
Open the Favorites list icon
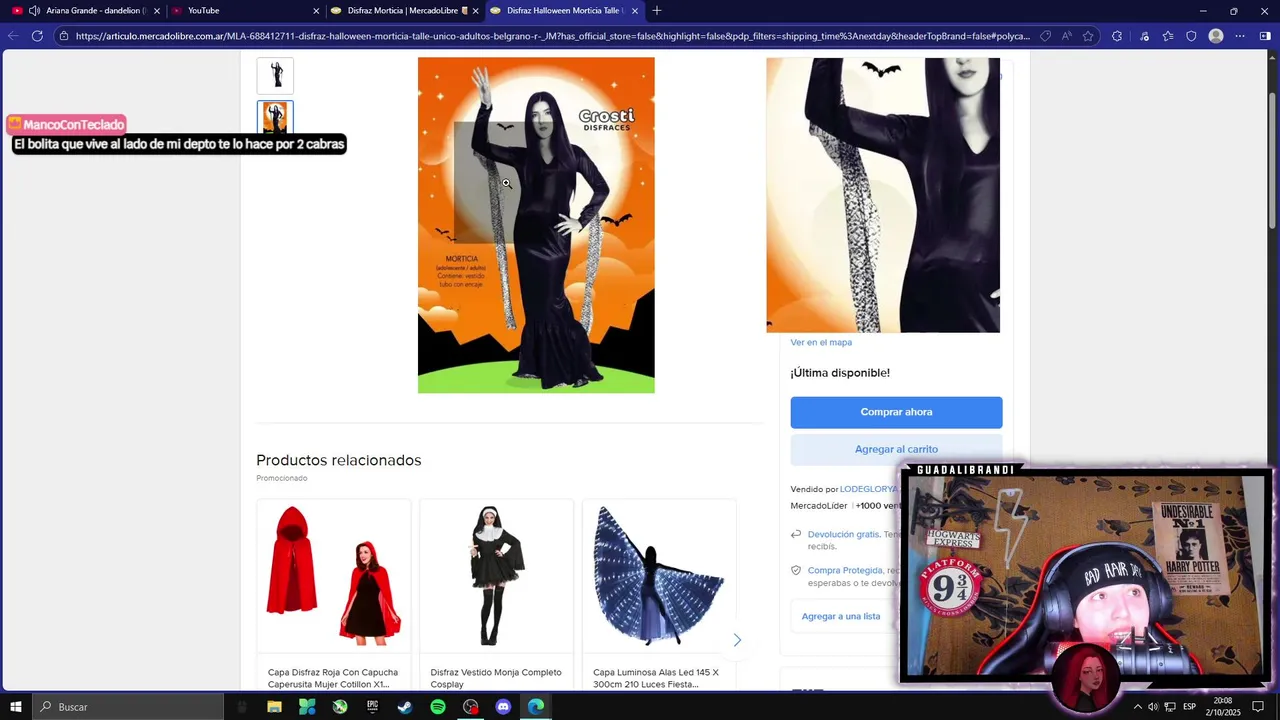tap(1167, 36)
